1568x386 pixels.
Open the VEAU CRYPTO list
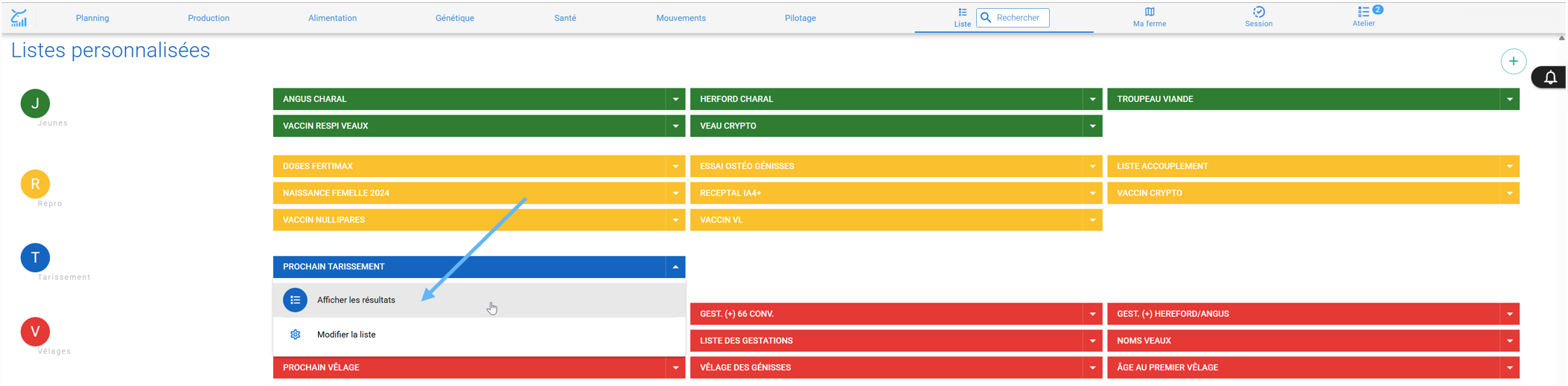[x=886, y=126]
